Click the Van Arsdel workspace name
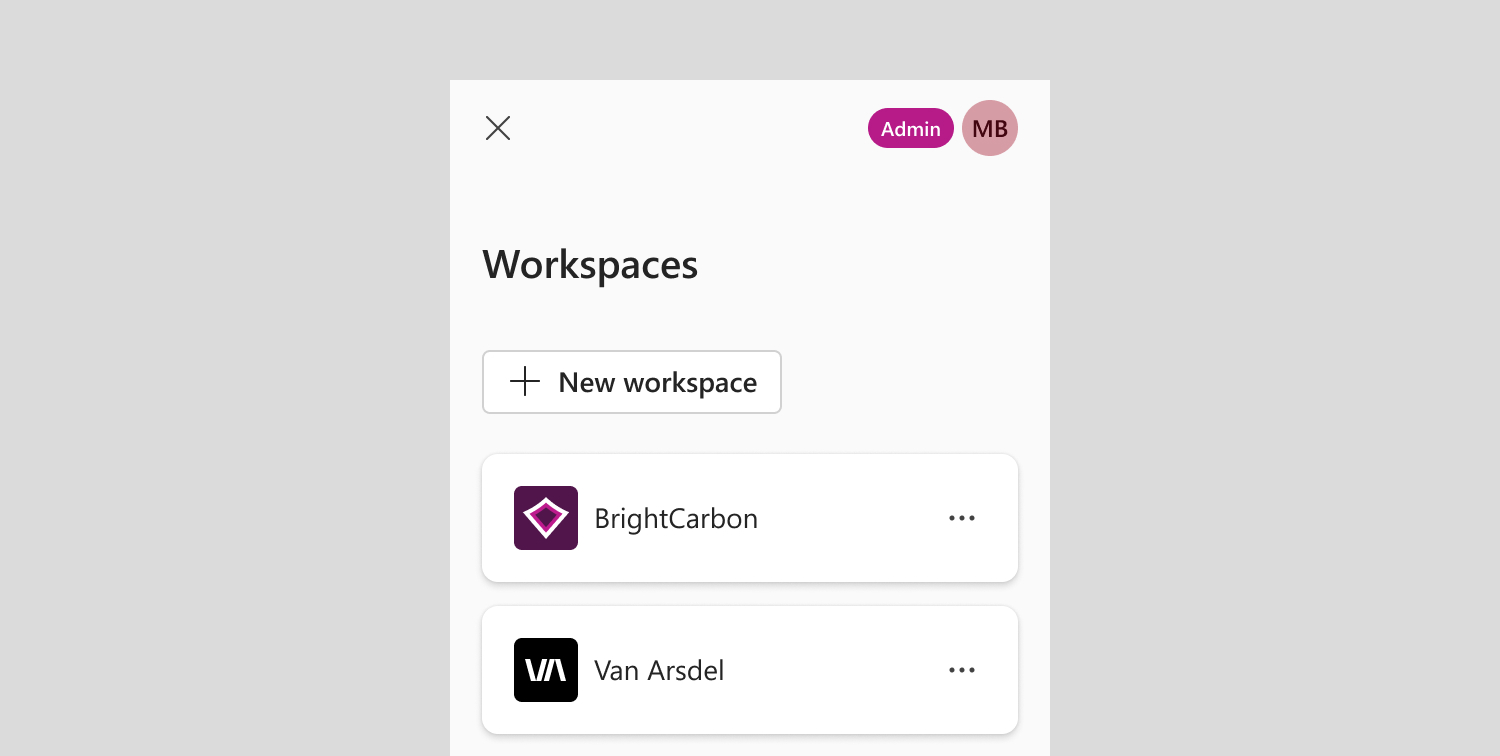The height and width of the screenshot is (756, 1500). coord(659,670)
